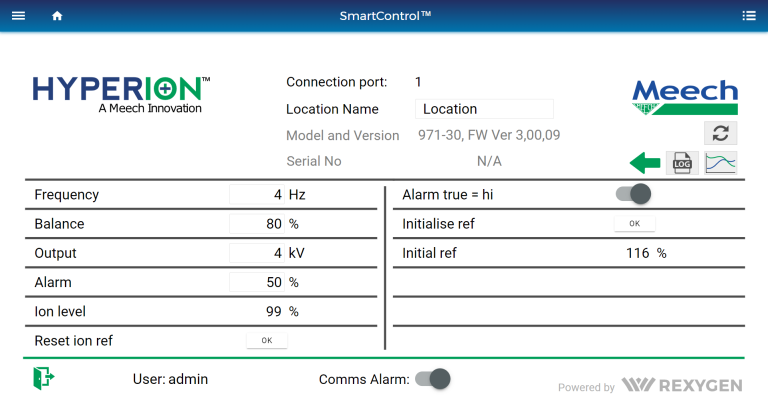This screenshot has width=768, height=404.
Task: Open the hamburger menu
Action: tap(18, 15)
